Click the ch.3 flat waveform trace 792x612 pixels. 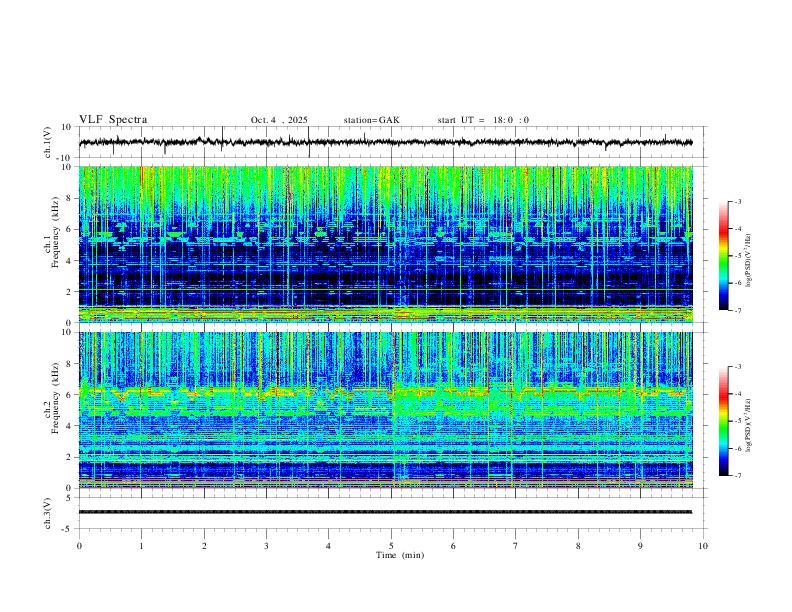385,512
